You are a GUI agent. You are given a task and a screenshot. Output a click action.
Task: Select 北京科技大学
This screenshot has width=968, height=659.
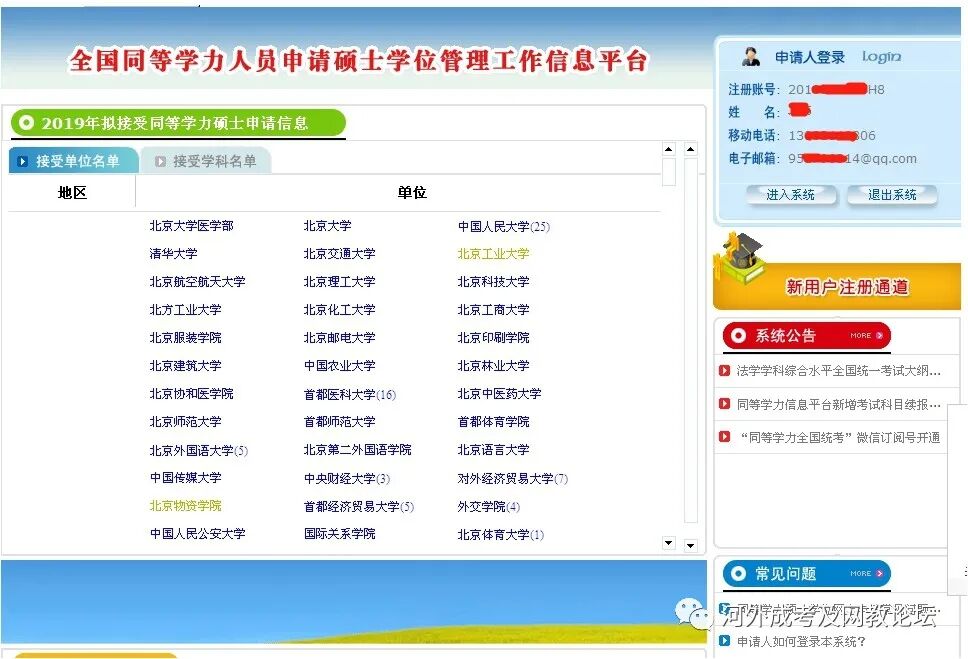coord(493,282)
